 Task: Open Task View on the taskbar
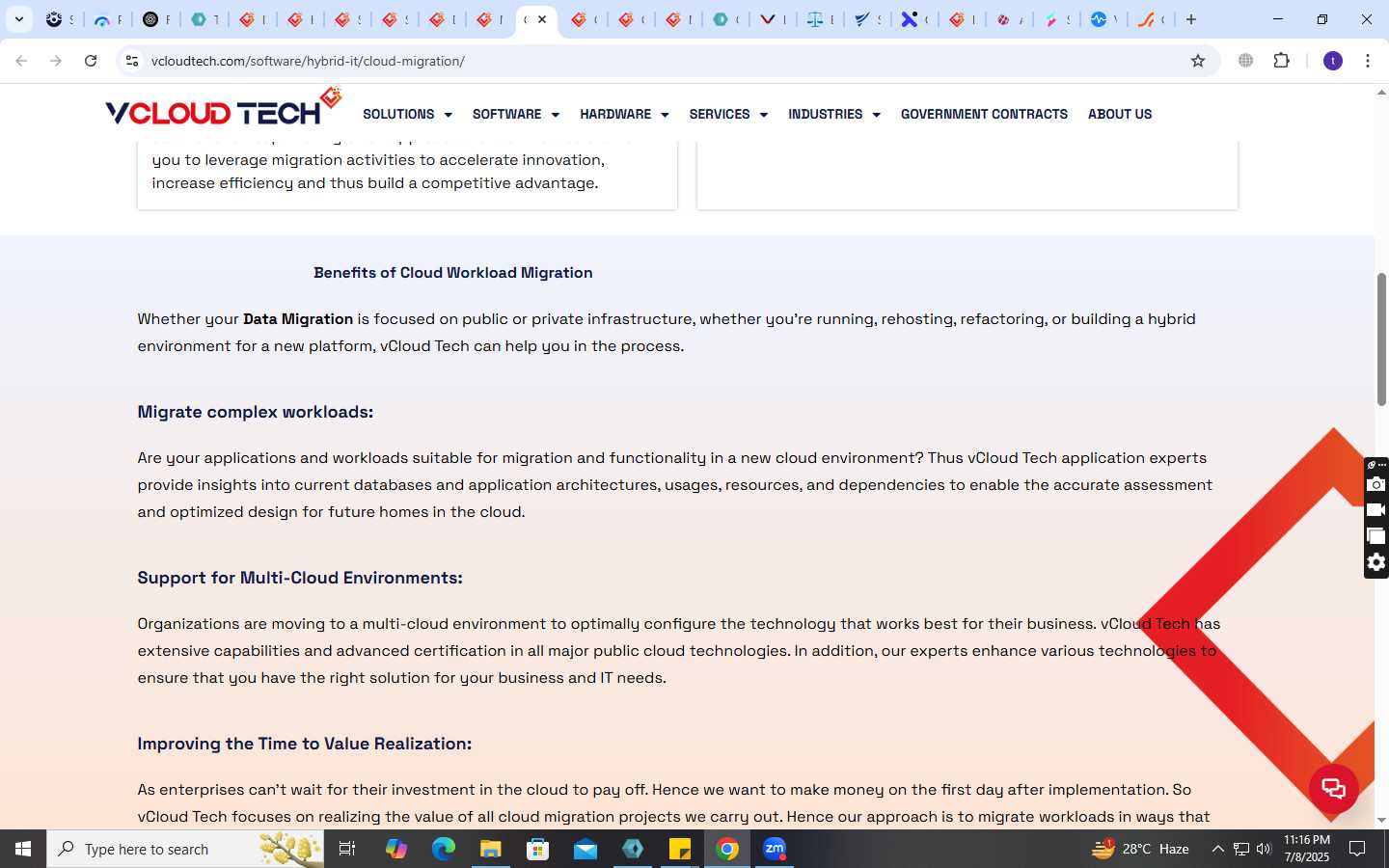click(x=347, y=849)
